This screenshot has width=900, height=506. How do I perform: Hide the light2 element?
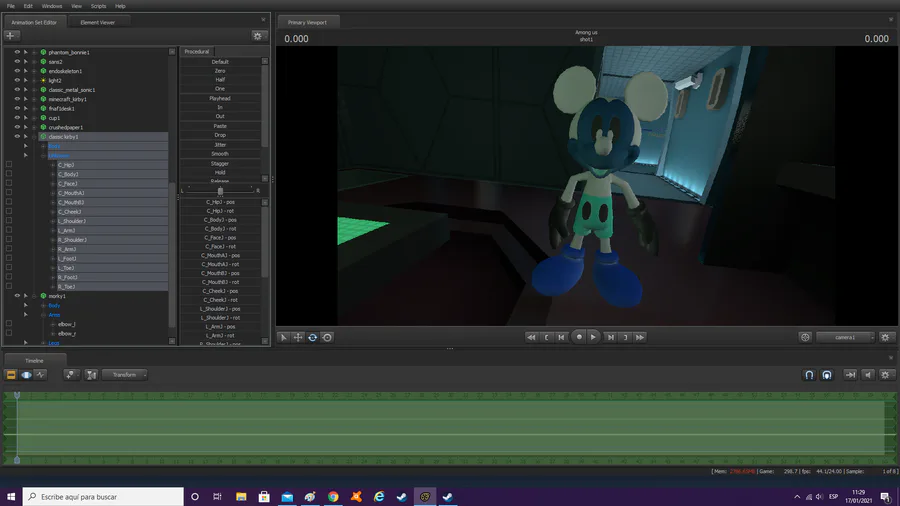[17, 80]
